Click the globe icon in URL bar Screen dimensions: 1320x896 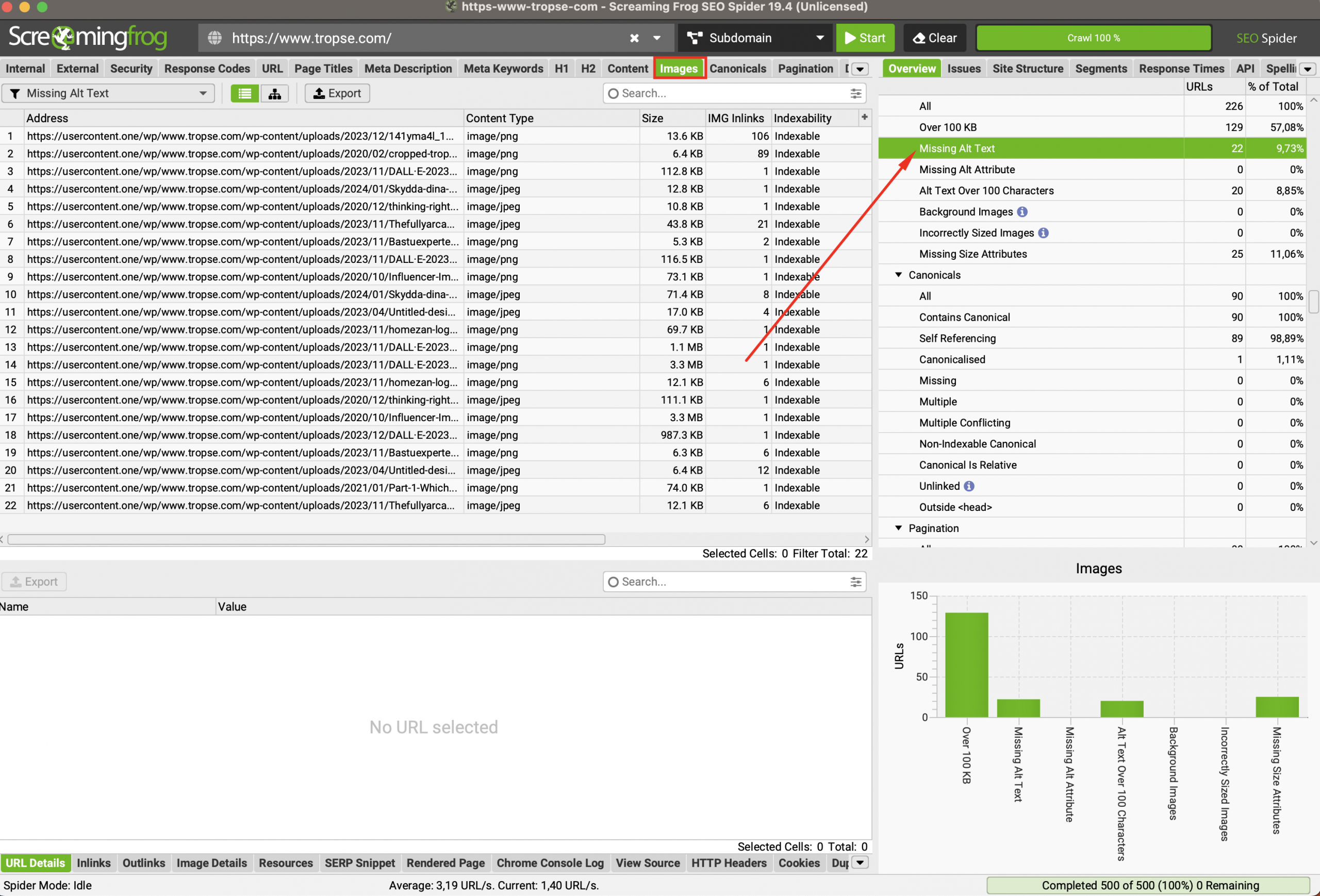click(x=214, y=38)
